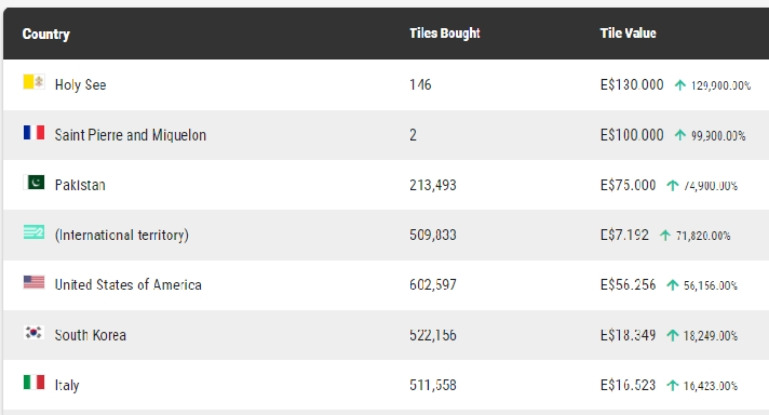Select the United States of America entry
This screenshot has height=415, width=769.
[128, 285]
